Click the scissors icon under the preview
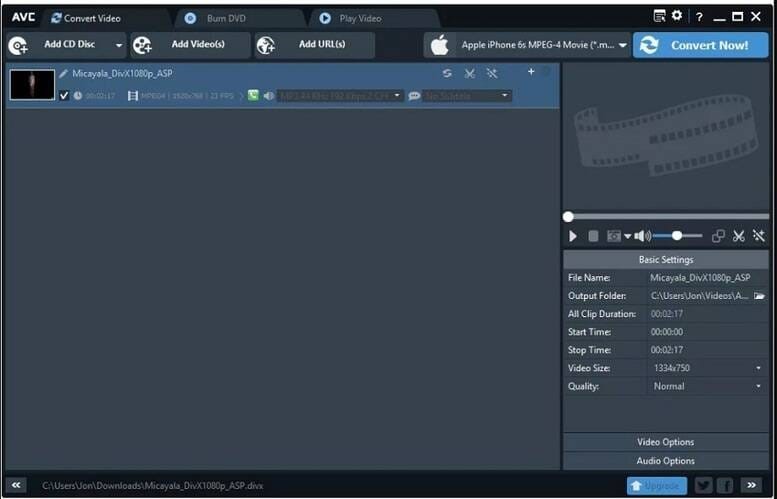Screen dimensions: 777x499 pos(739,236)
